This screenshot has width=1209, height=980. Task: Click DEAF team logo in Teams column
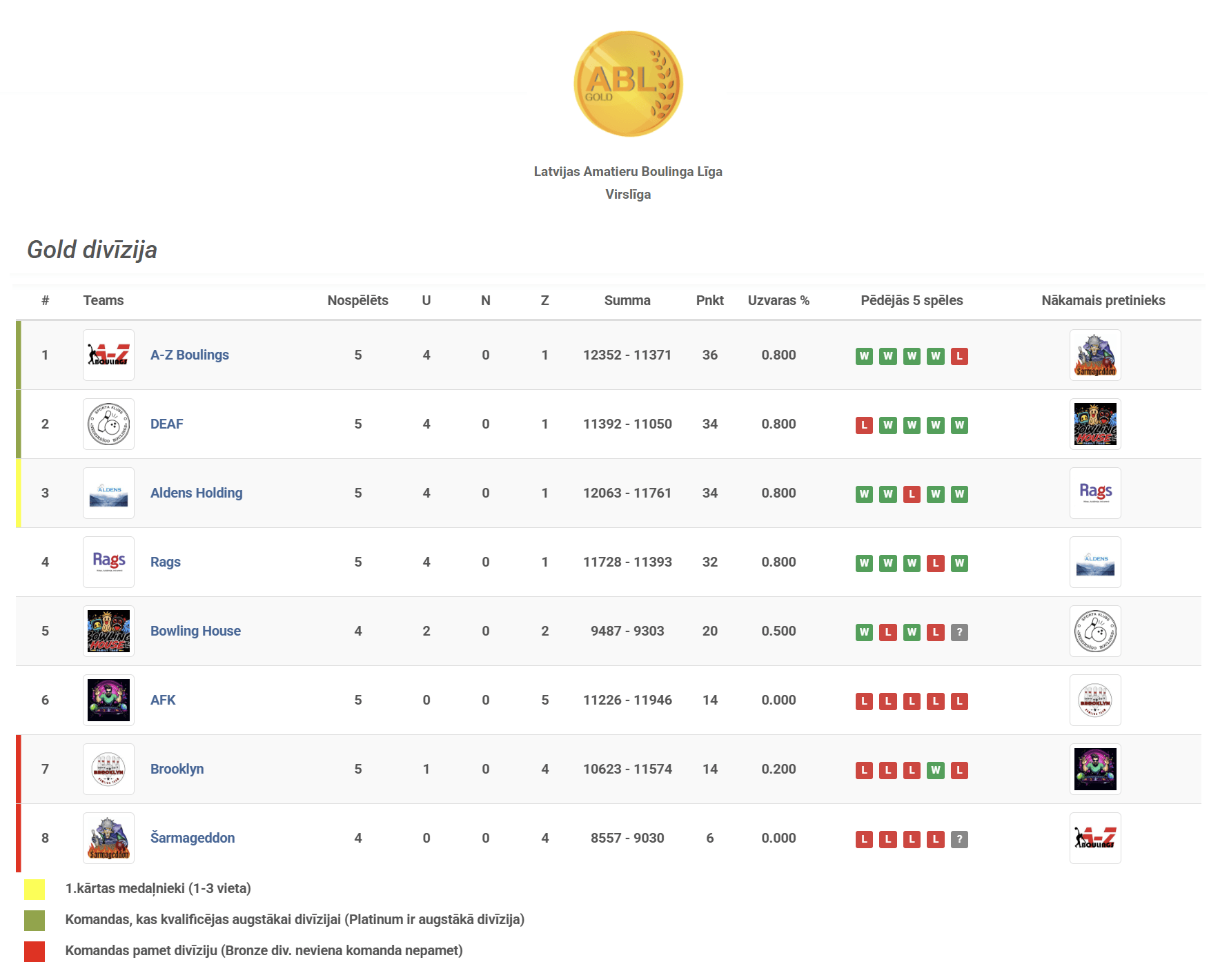[x=108, y=424]
